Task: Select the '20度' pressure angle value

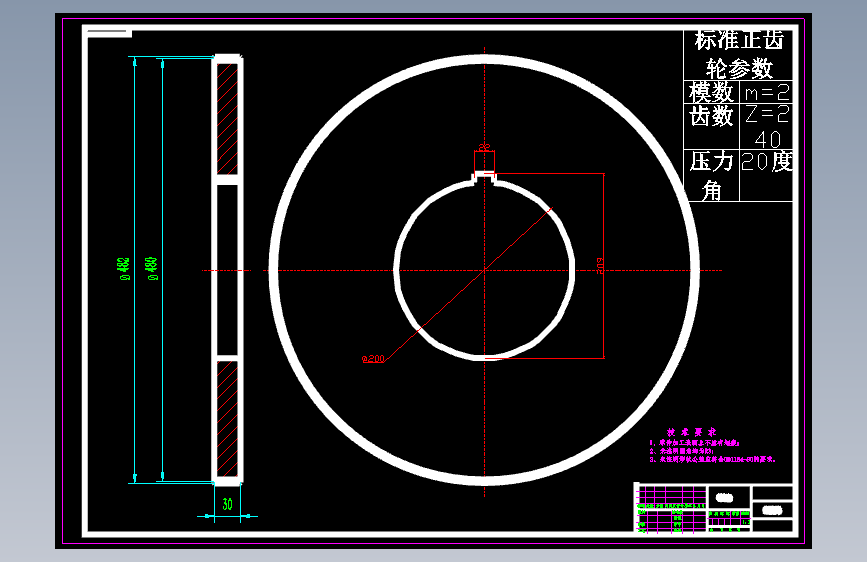Action: [766, 162]
